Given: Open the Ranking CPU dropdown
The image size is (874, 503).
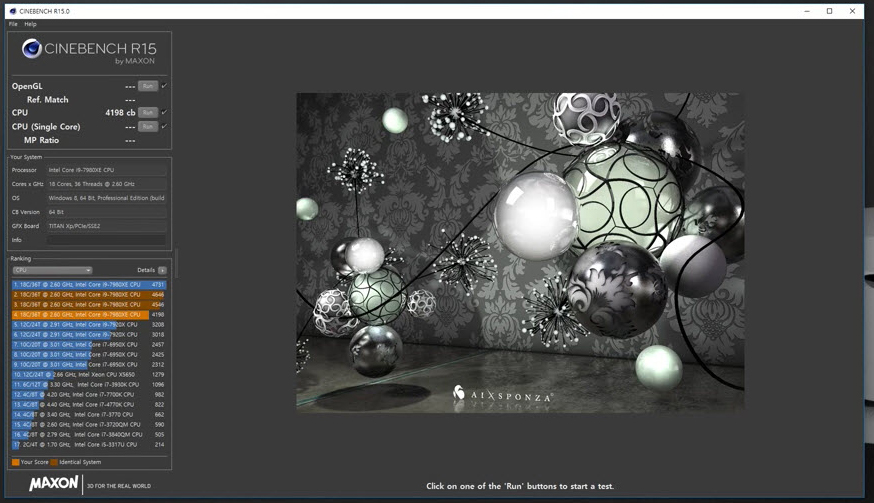Looking at the screenshot, I should [52, 270].
